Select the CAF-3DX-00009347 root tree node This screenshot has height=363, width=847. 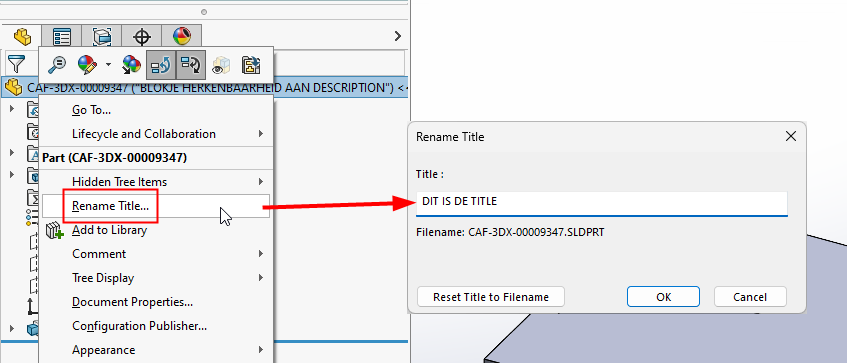(x=204, y=87)
